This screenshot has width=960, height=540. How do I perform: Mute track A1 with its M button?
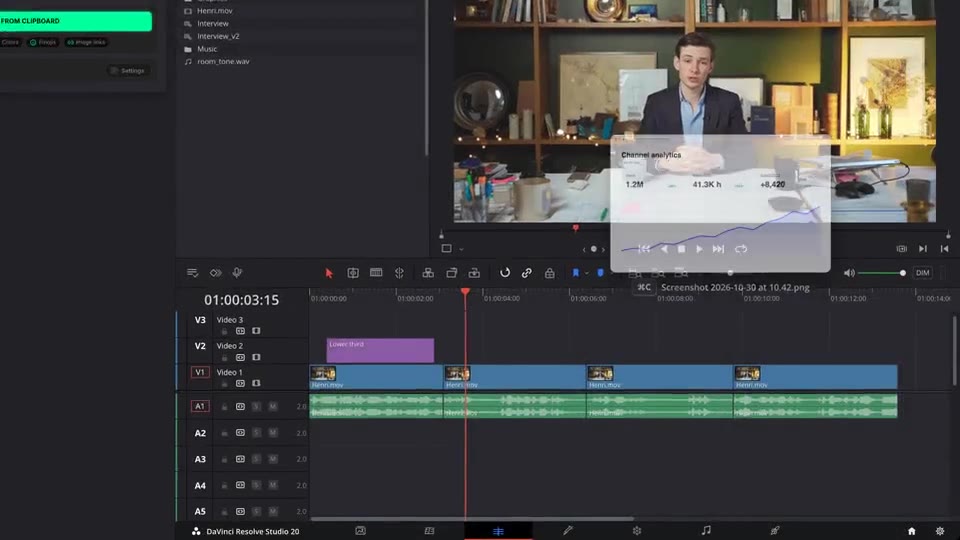tap(272, 407)
